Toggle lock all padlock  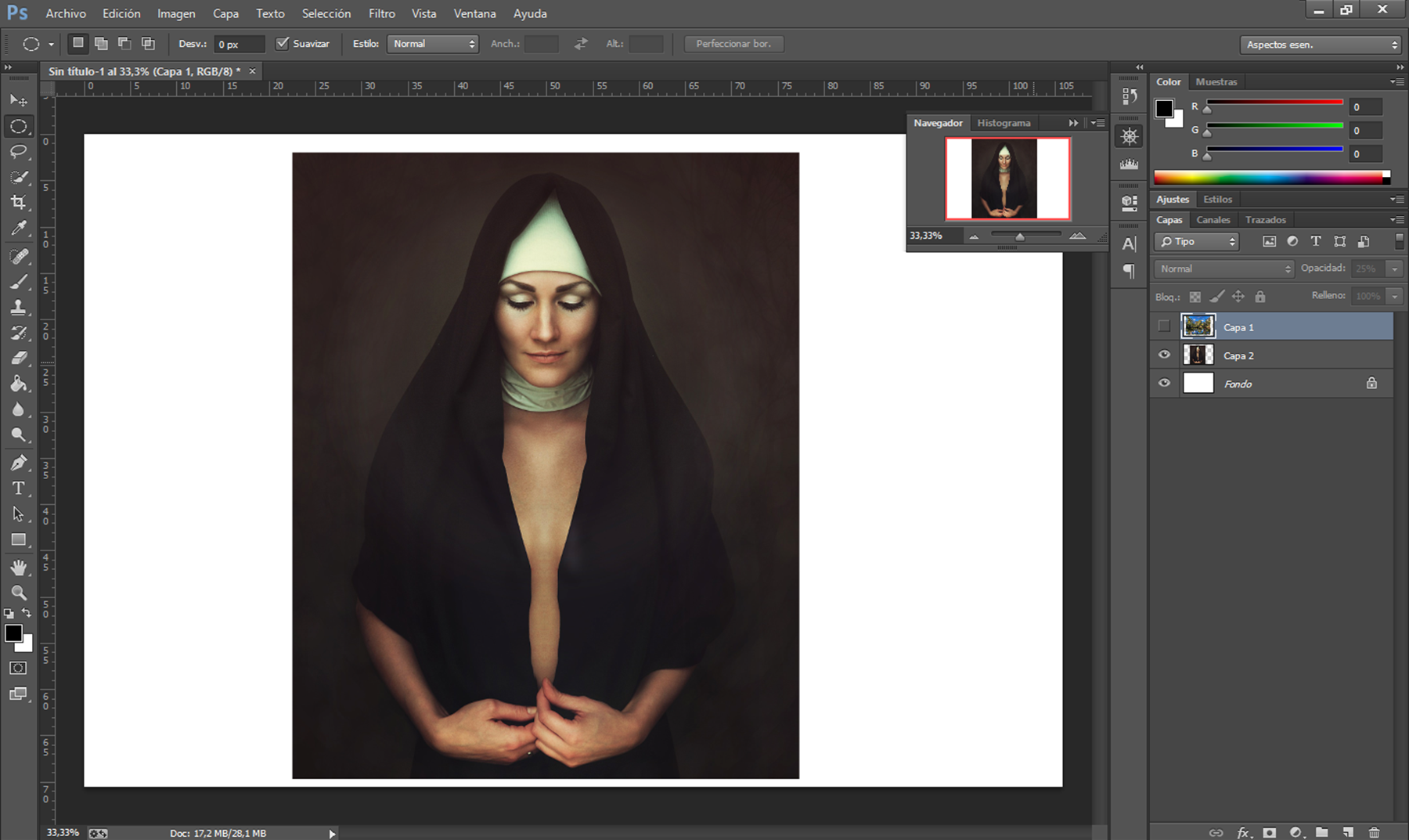[x=1260, y=297]
